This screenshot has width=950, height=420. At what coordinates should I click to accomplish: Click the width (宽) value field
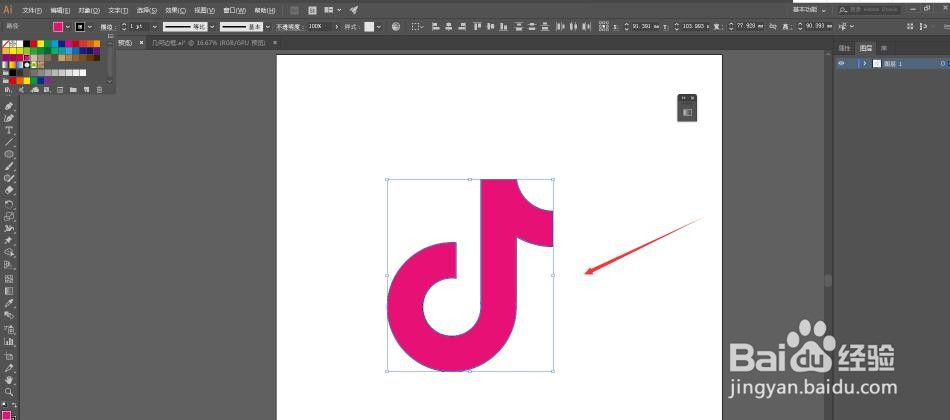coord(751,27)
